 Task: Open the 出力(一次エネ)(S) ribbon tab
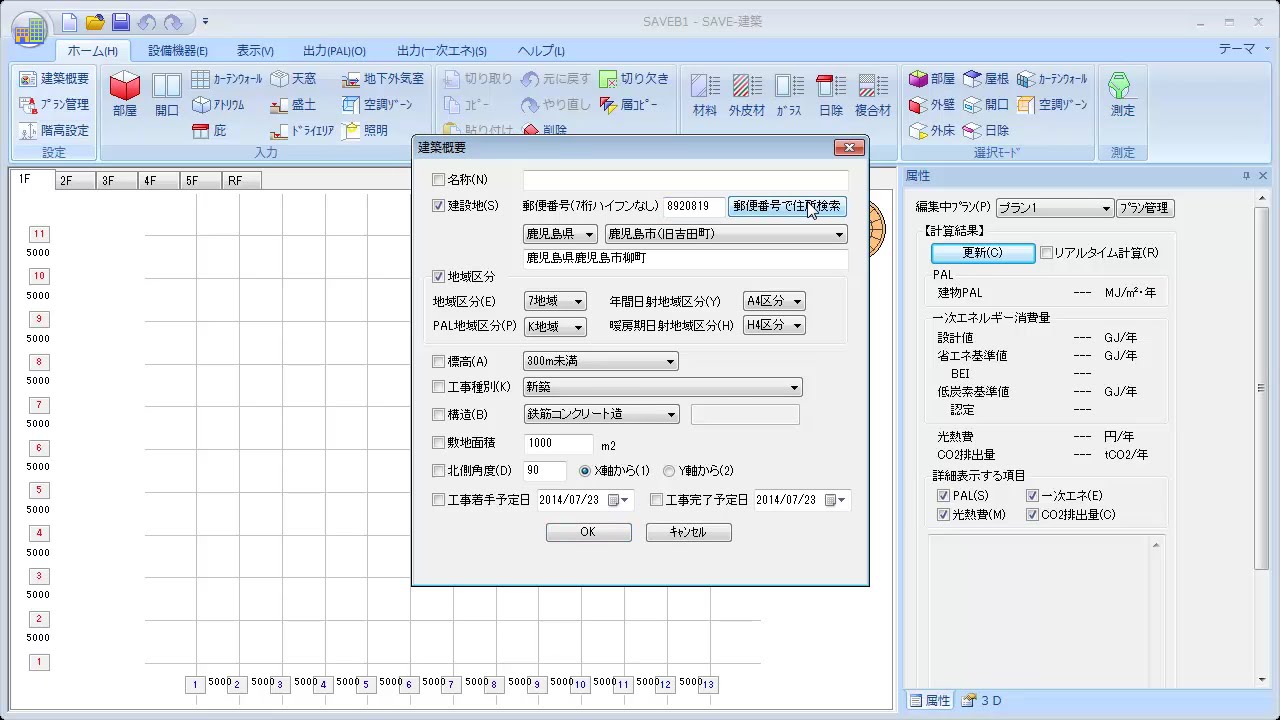point(442,51)
